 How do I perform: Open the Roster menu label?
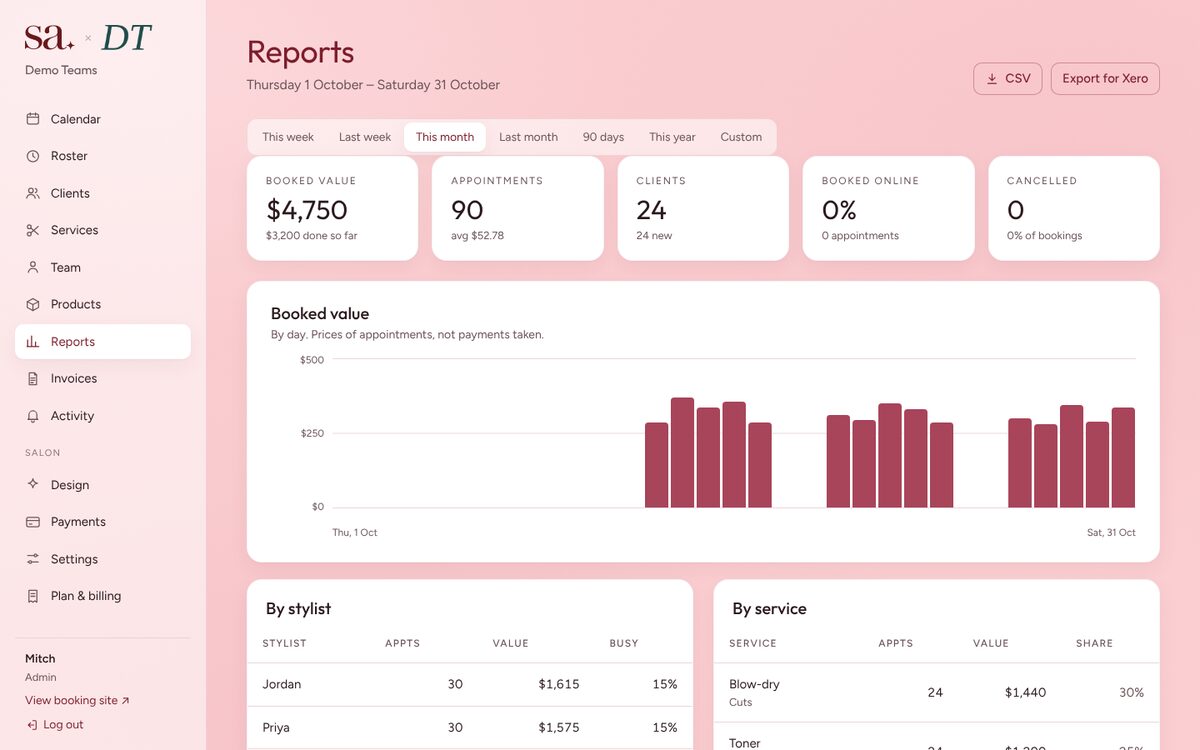click(x=69, y=156)
